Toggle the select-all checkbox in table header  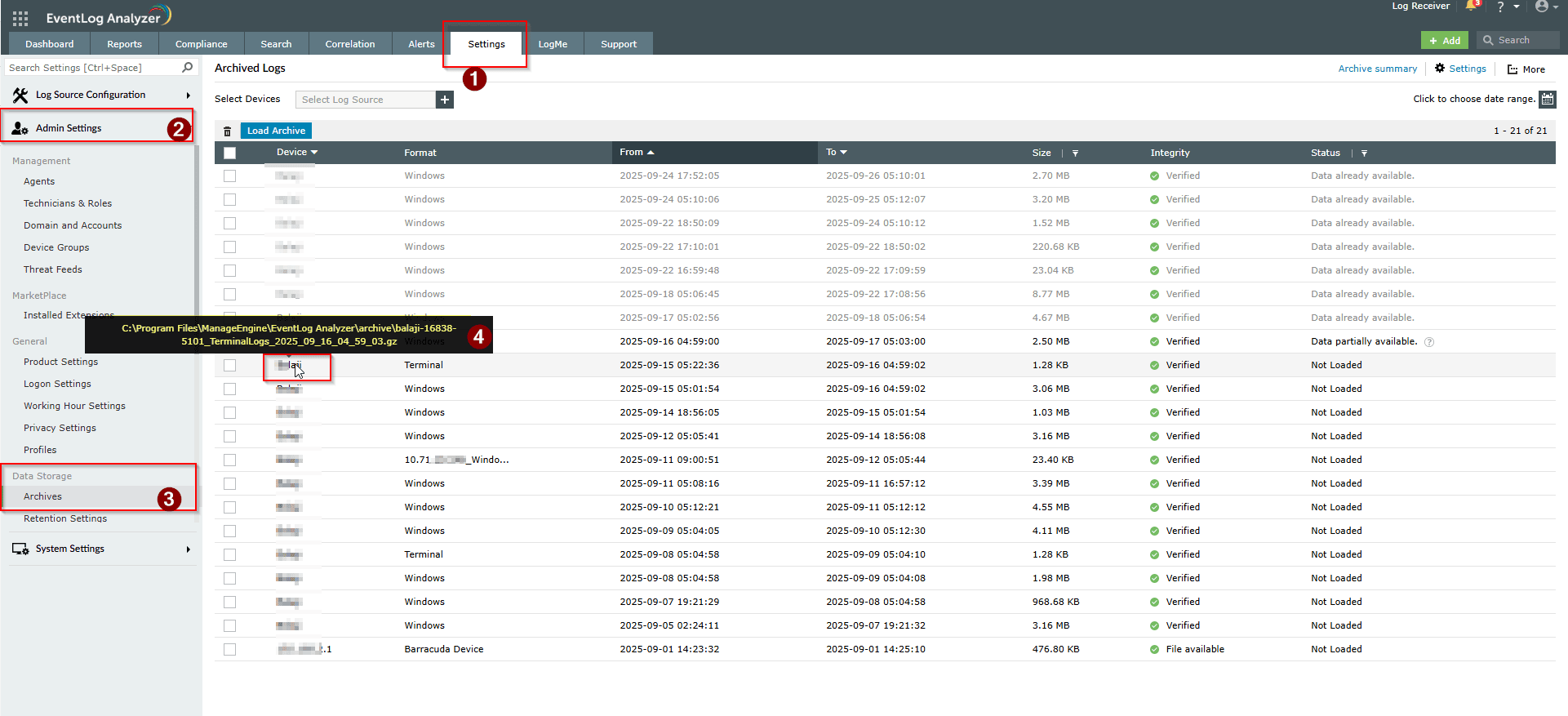coord(230,153)
